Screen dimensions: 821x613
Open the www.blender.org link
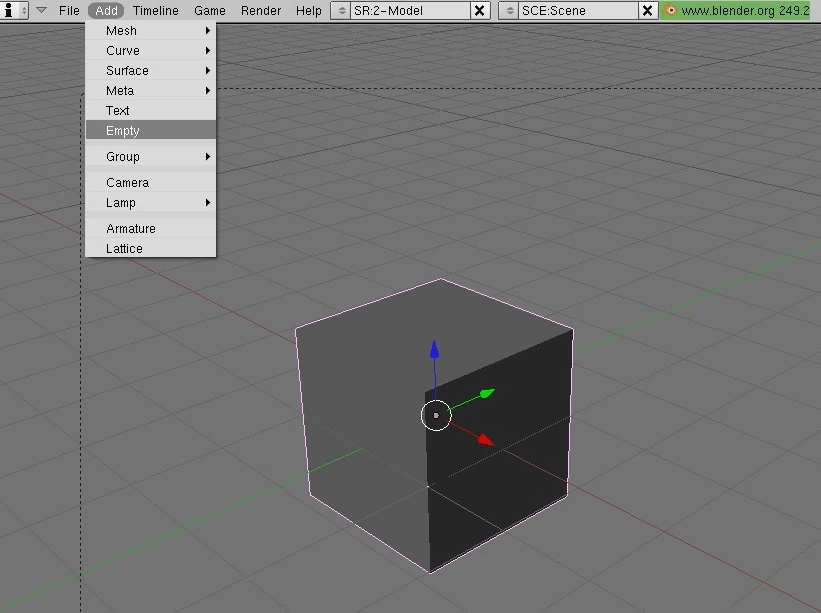coord(745,10)
